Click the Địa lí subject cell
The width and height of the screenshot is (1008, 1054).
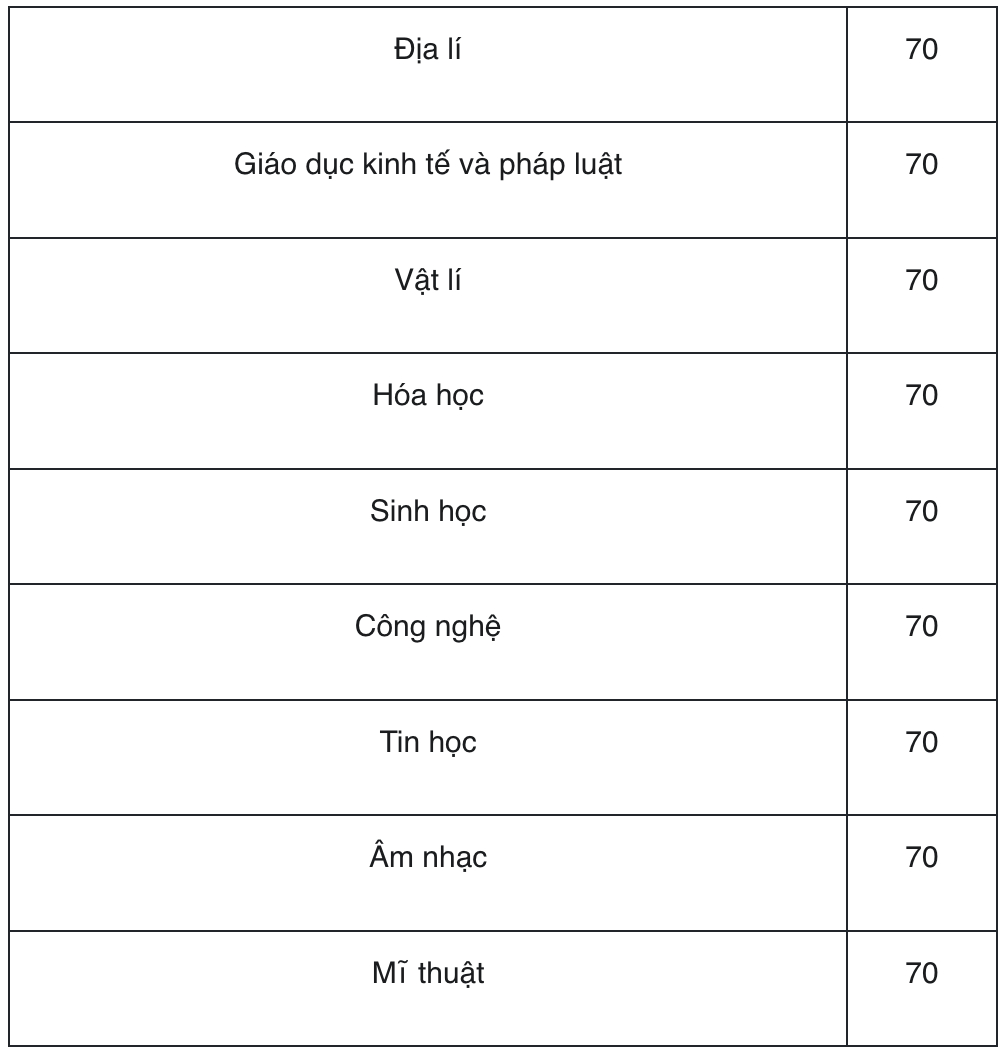click(x=428, y=65)
